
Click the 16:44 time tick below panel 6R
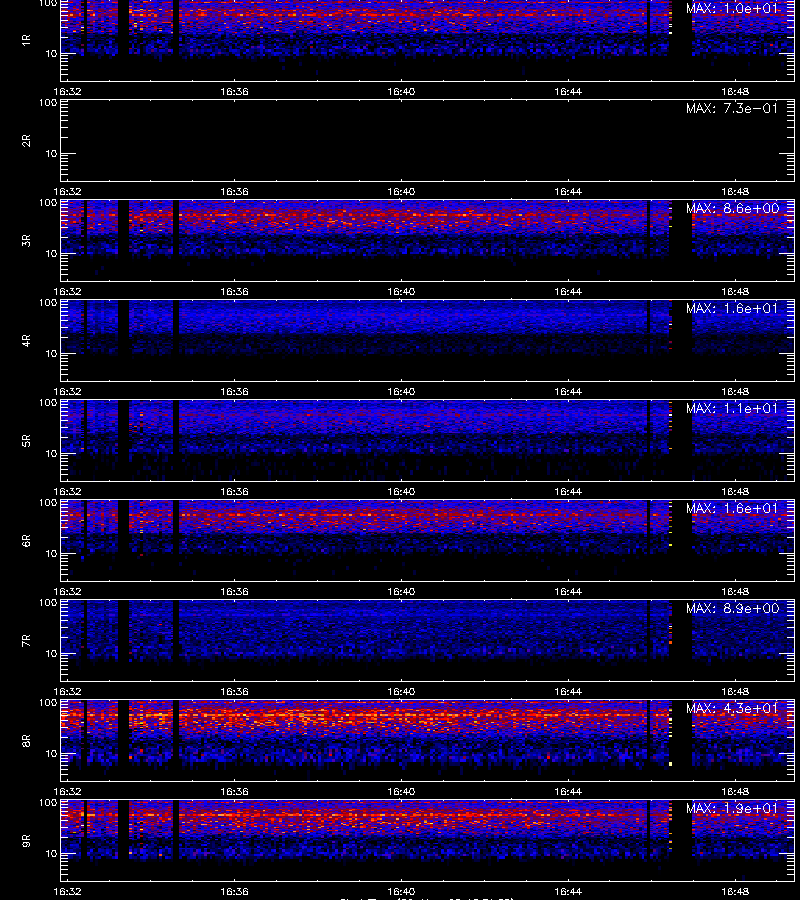coord(568,591)
